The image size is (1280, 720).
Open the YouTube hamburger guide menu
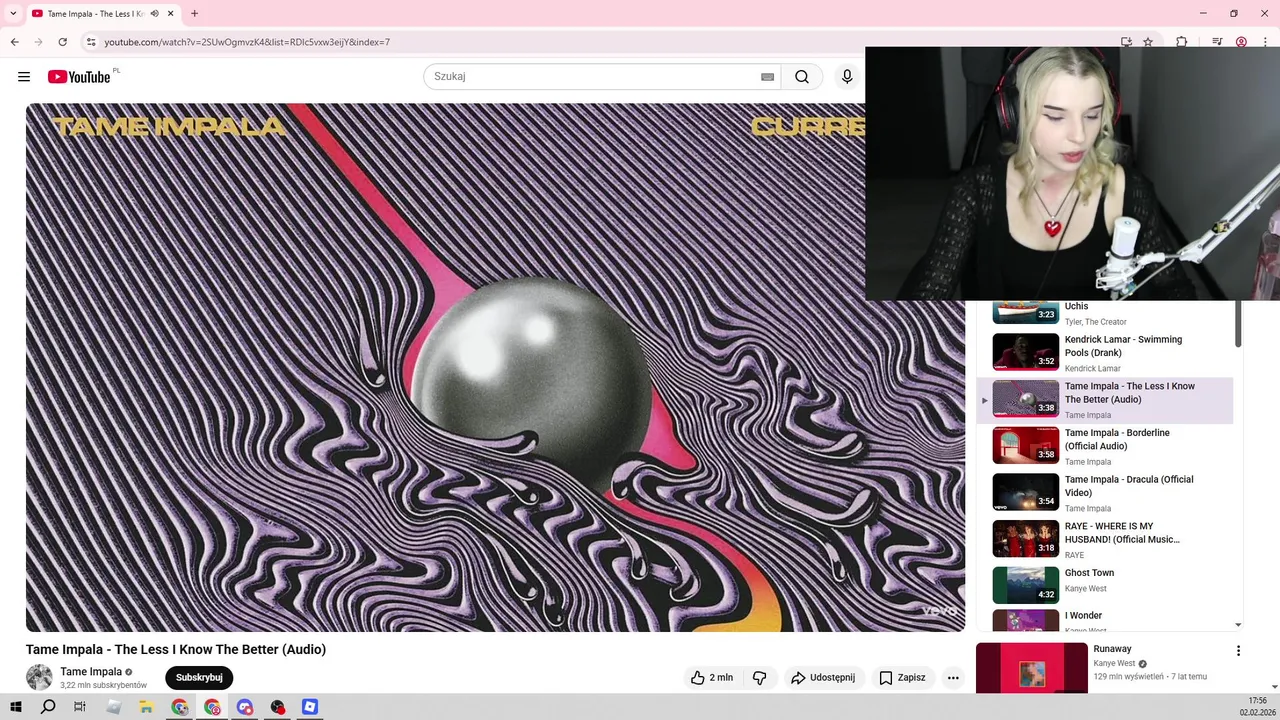point(24,77)
